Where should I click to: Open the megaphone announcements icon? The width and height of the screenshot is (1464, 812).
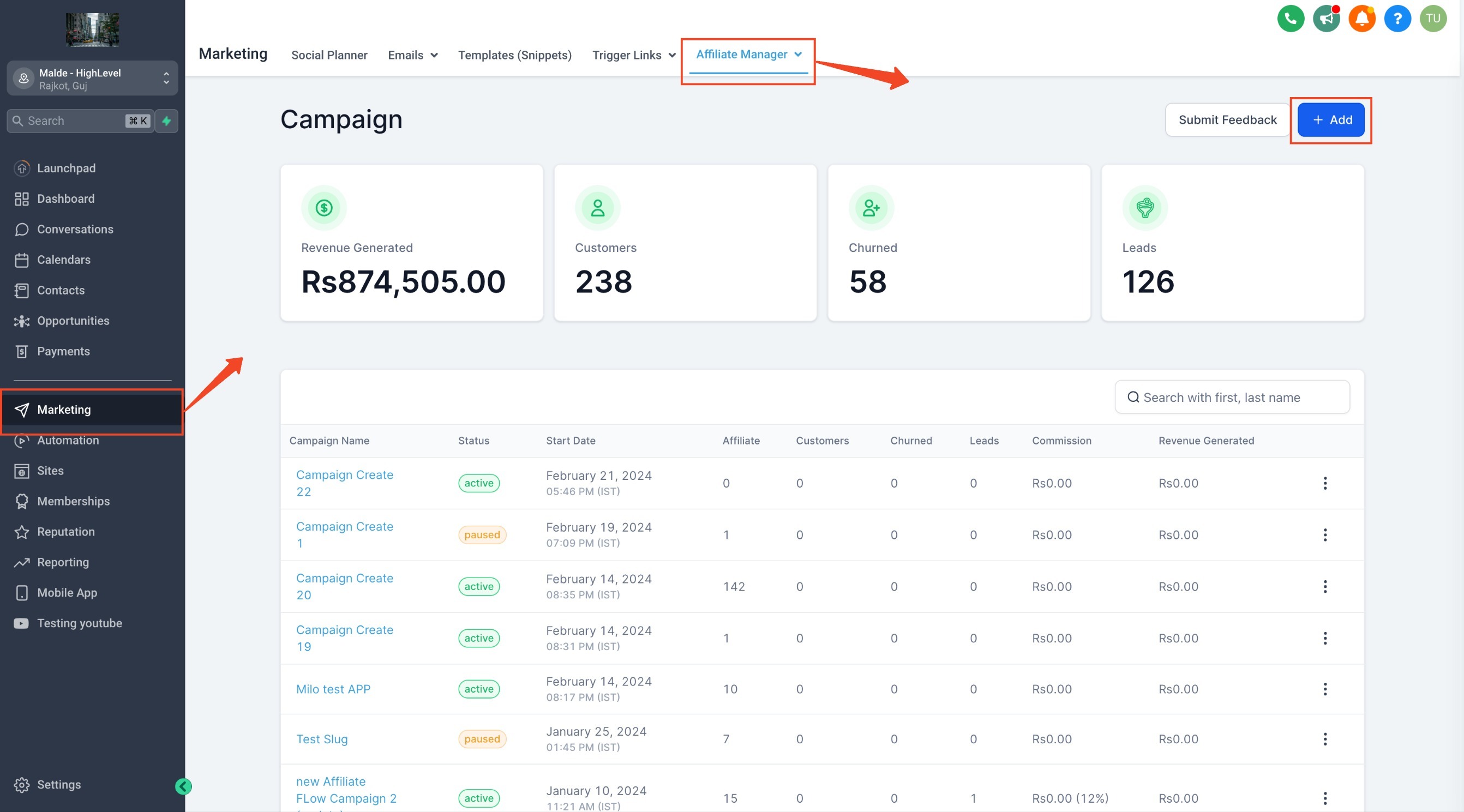coord(1326,19)
